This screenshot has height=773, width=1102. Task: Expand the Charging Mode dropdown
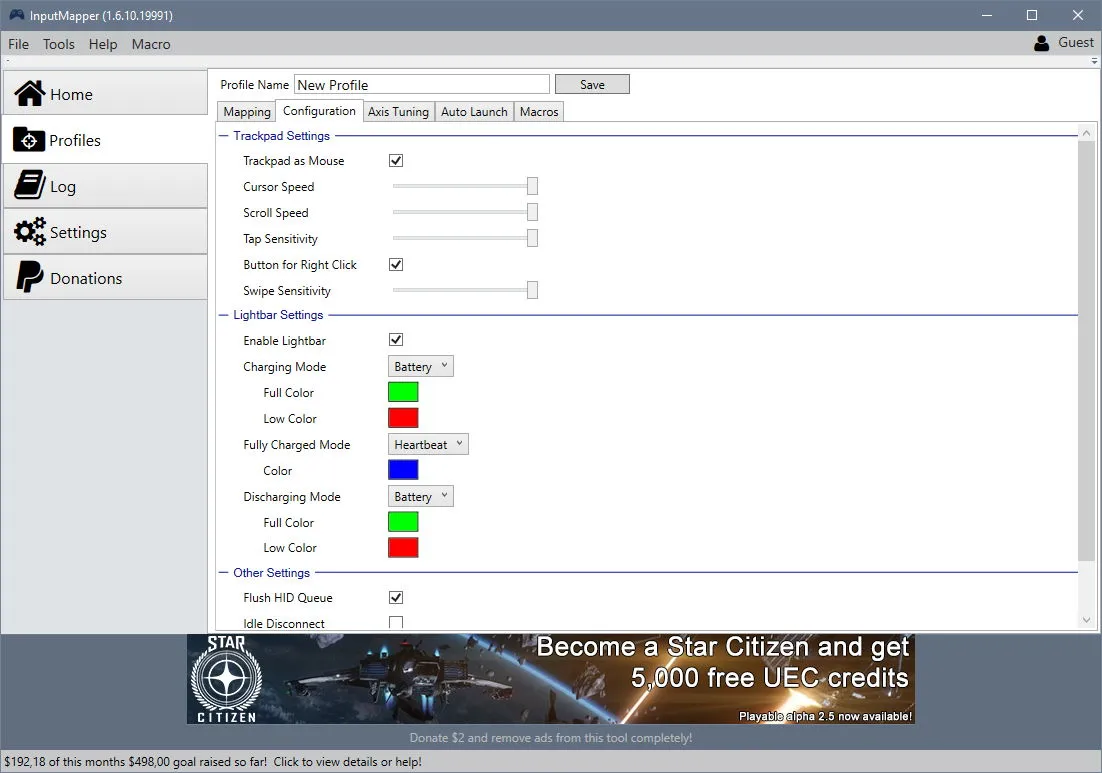click(420, 366)
